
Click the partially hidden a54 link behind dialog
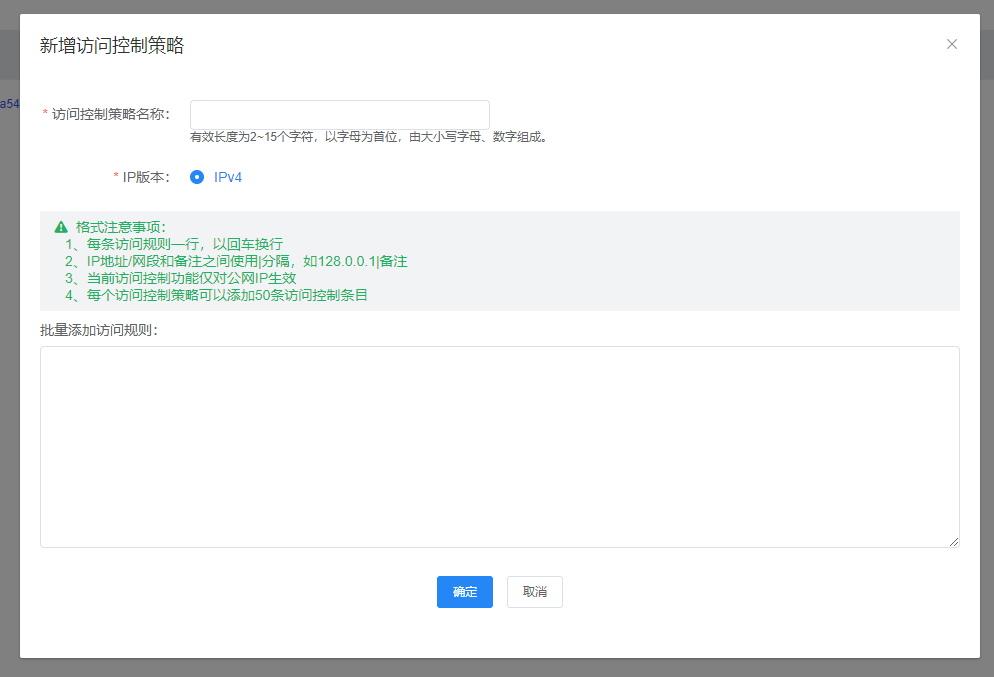[9, 103]
